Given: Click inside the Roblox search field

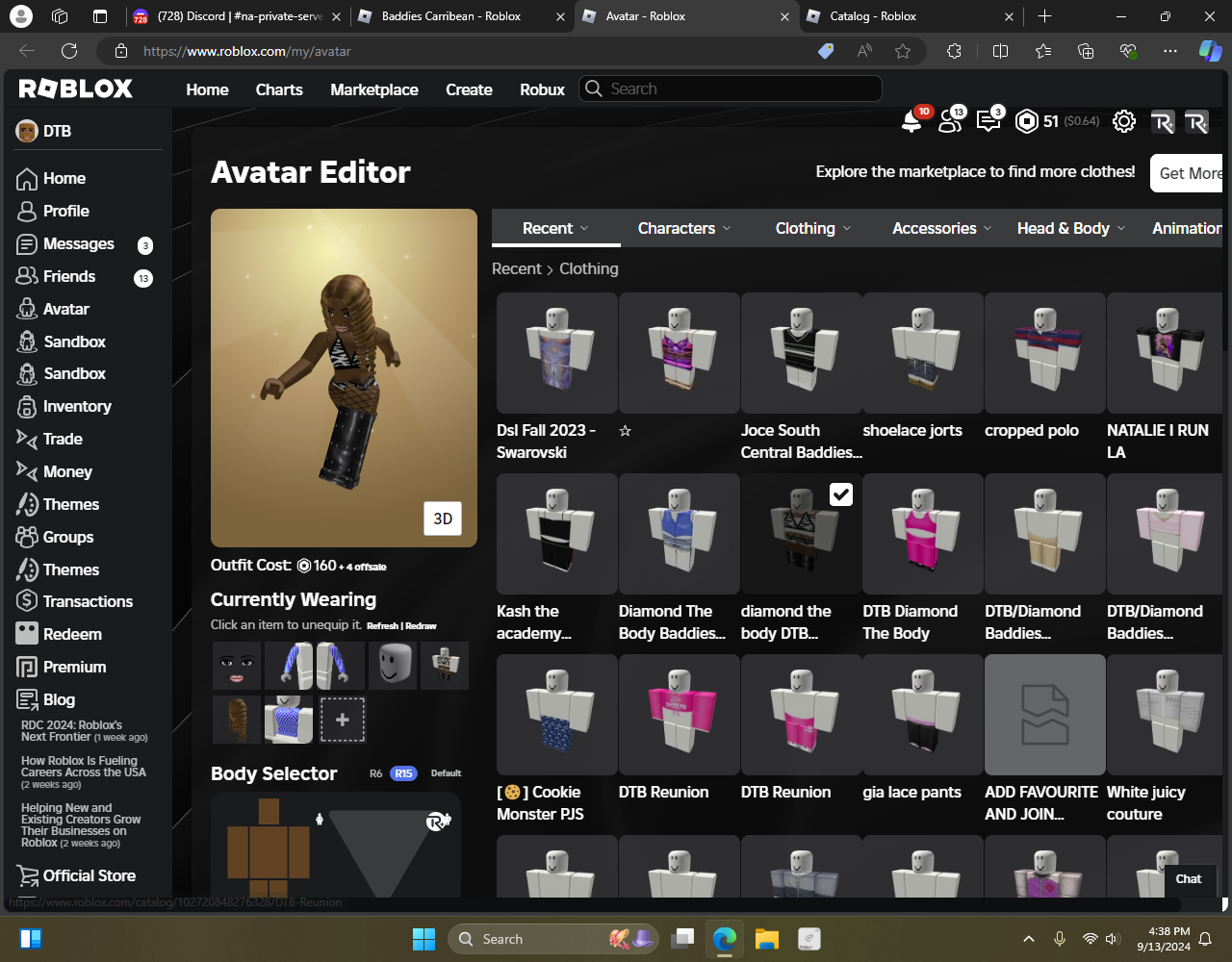Looking at the screenshot, I should click(731, 89).
